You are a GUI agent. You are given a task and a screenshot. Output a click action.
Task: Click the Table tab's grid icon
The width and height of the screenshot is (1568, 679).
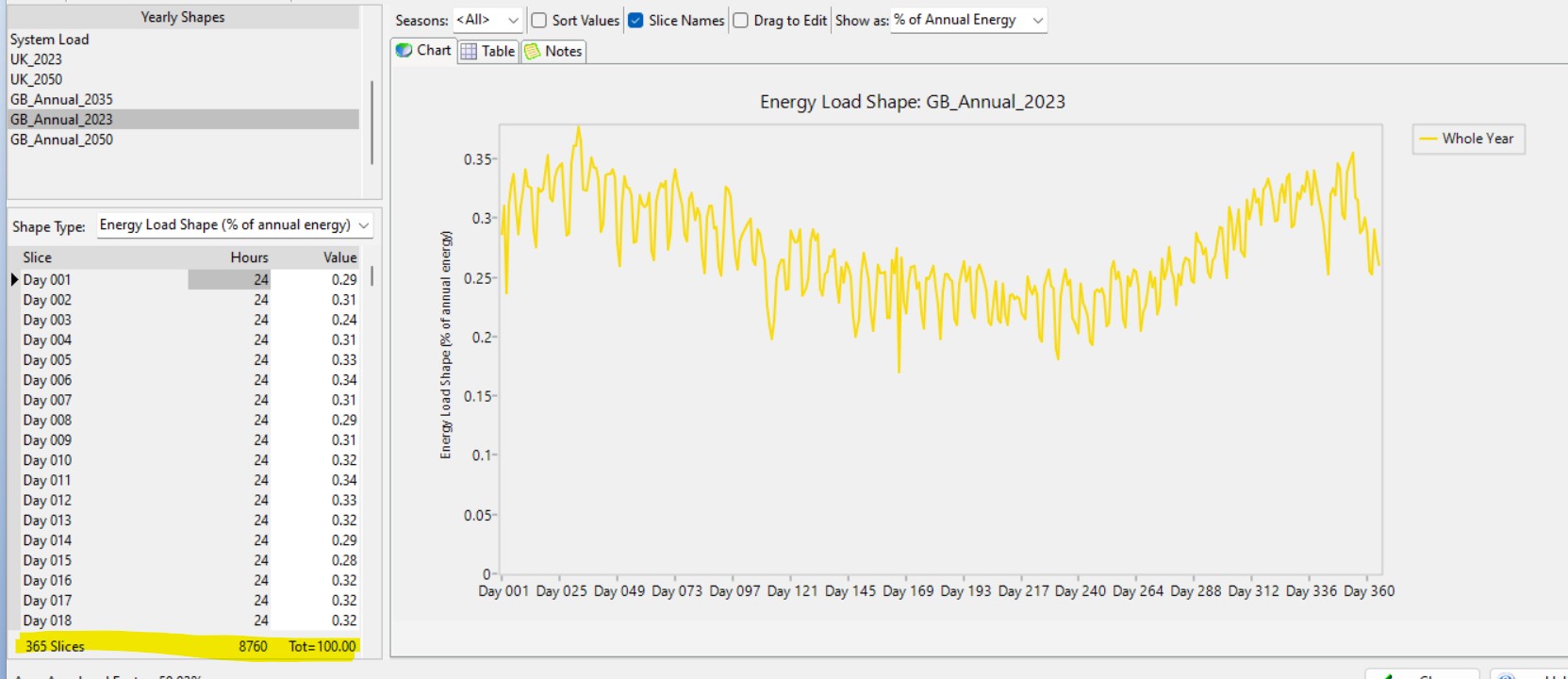[x=469, y=51]
